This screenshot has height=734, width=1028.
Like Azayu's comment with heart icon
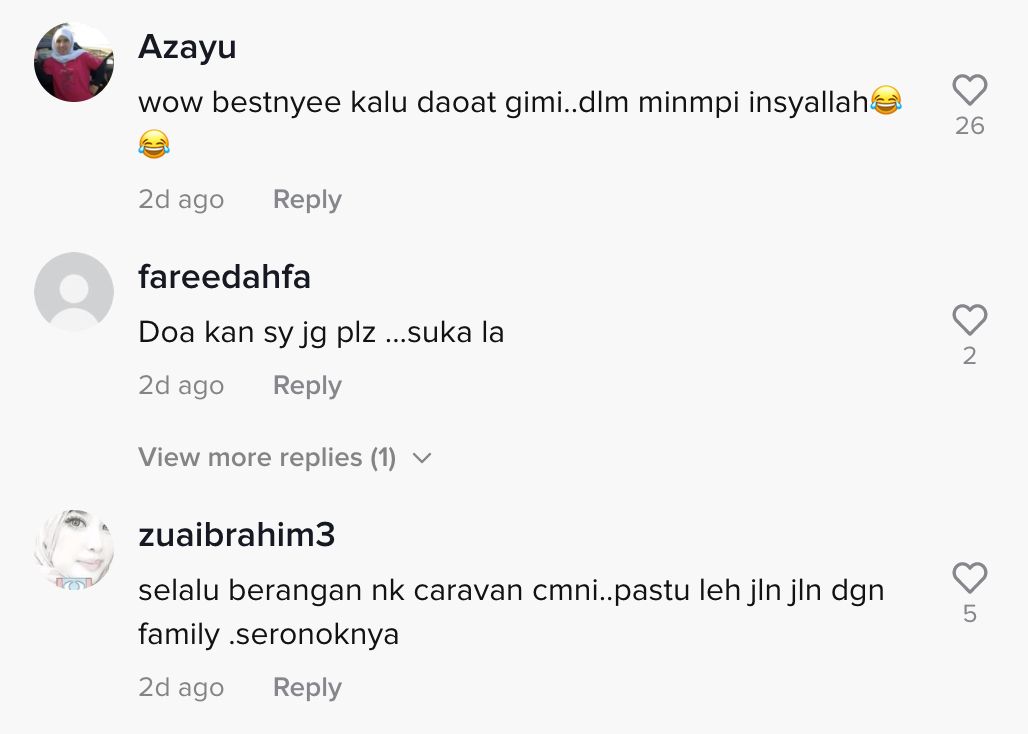(x=970, y=90)
